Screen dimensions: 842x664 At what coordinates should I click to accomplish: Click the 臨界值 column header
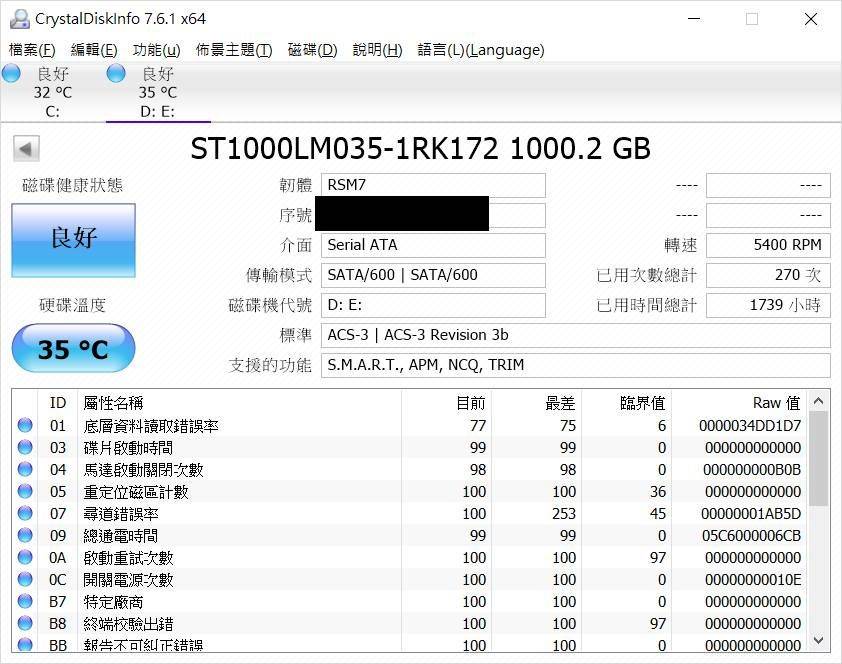(627, 403)
